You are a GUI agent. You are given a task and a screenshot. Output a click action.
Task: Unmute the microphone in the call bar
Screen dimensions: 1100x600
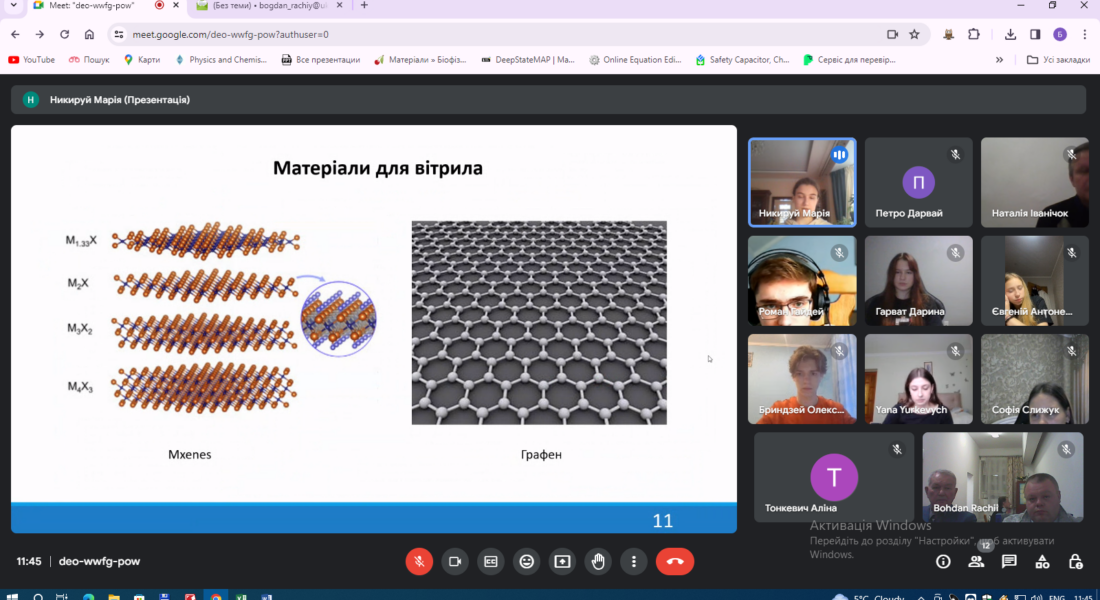(x=419, y=561)
